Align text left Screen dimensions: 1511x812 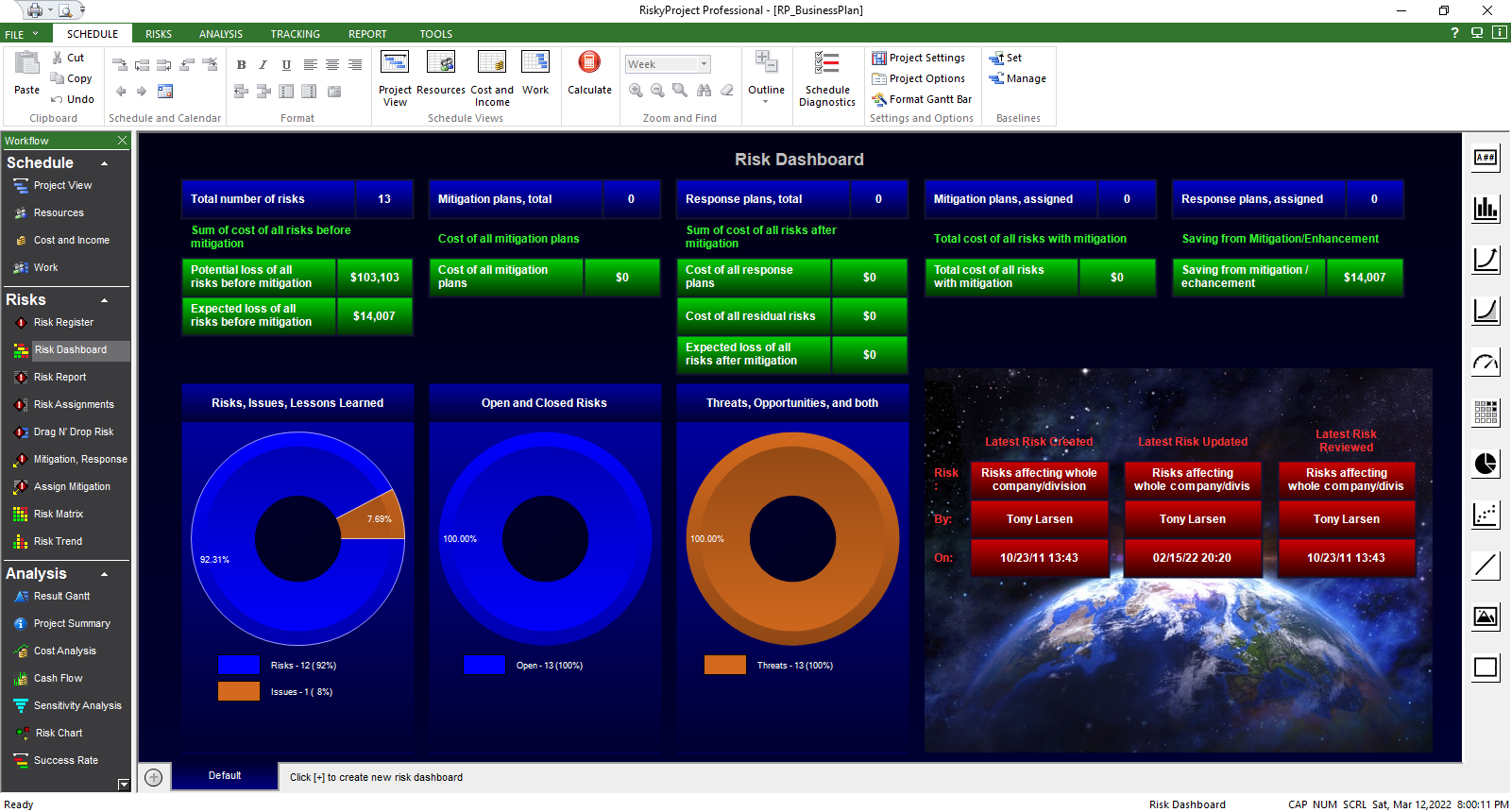tap(310, 65)
